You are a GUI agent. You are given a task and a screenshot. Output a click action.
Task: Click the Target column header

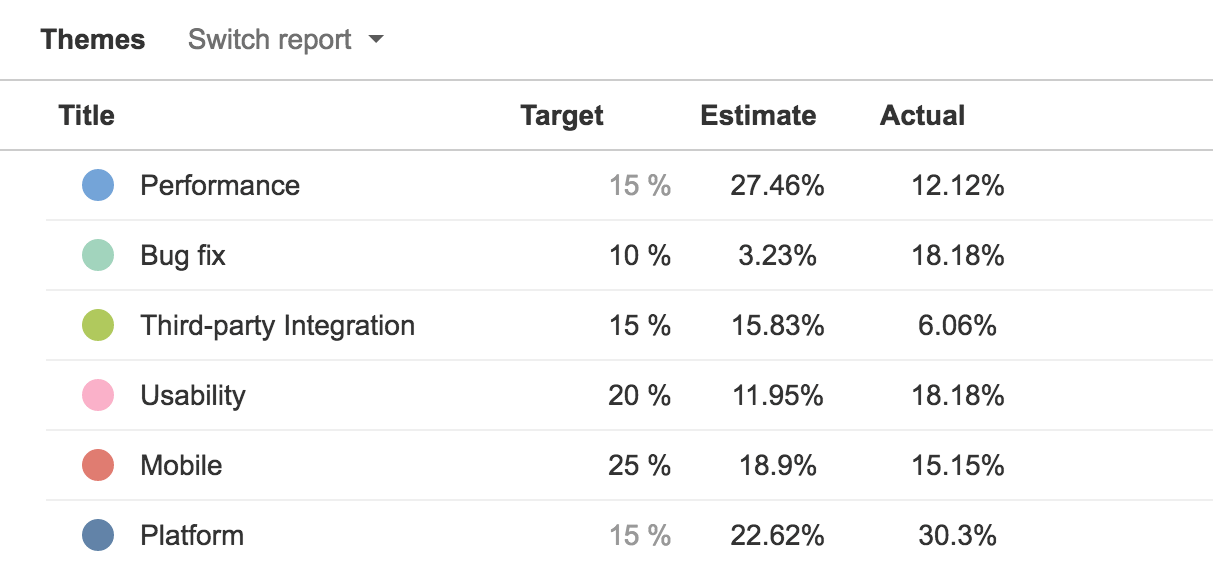click(562, 115)
